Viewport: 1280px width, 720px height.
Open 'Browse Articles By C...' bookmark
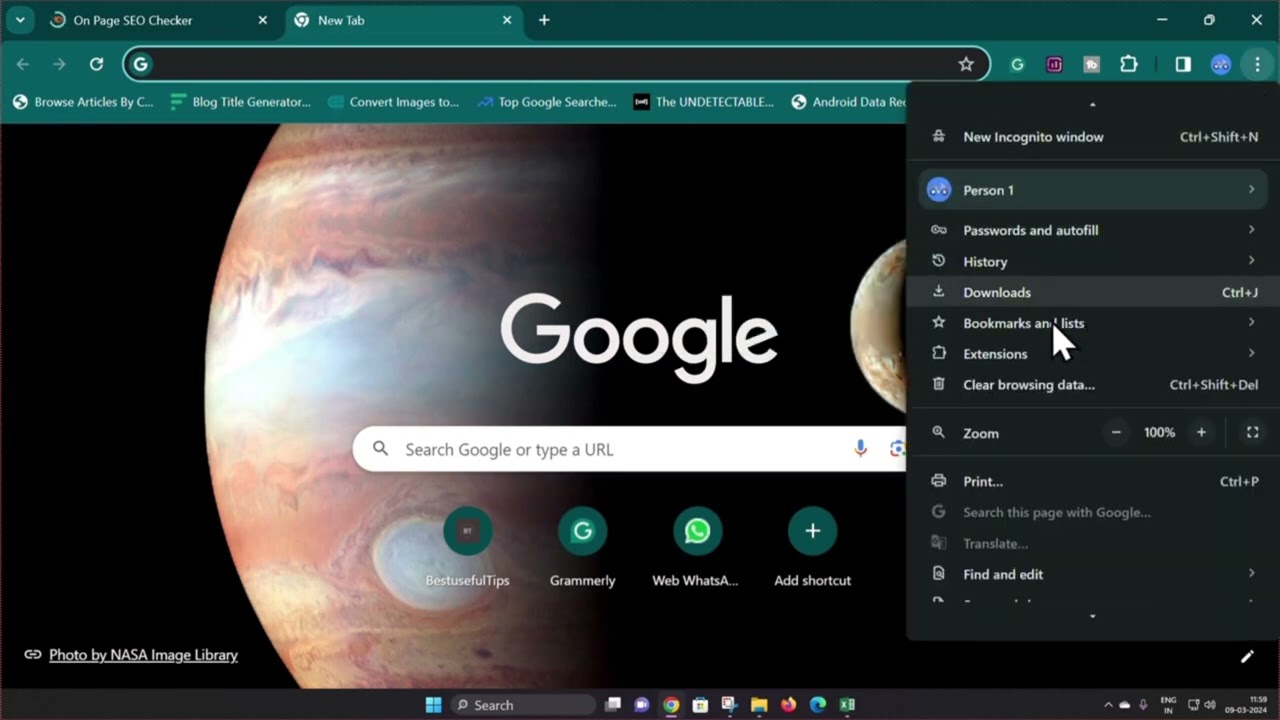pyautogui.click(x=83, y=102)
